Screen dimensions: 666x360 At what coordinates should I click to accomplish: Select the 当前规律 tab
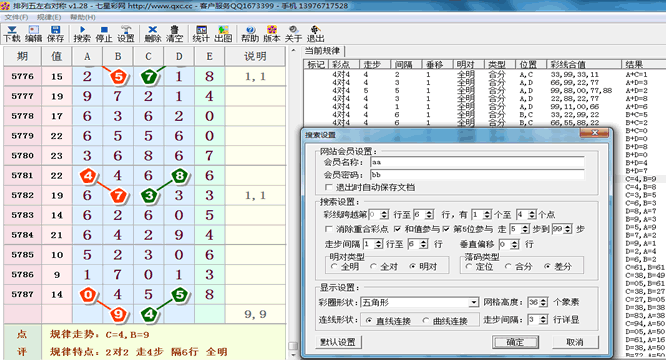pos(322,51)
